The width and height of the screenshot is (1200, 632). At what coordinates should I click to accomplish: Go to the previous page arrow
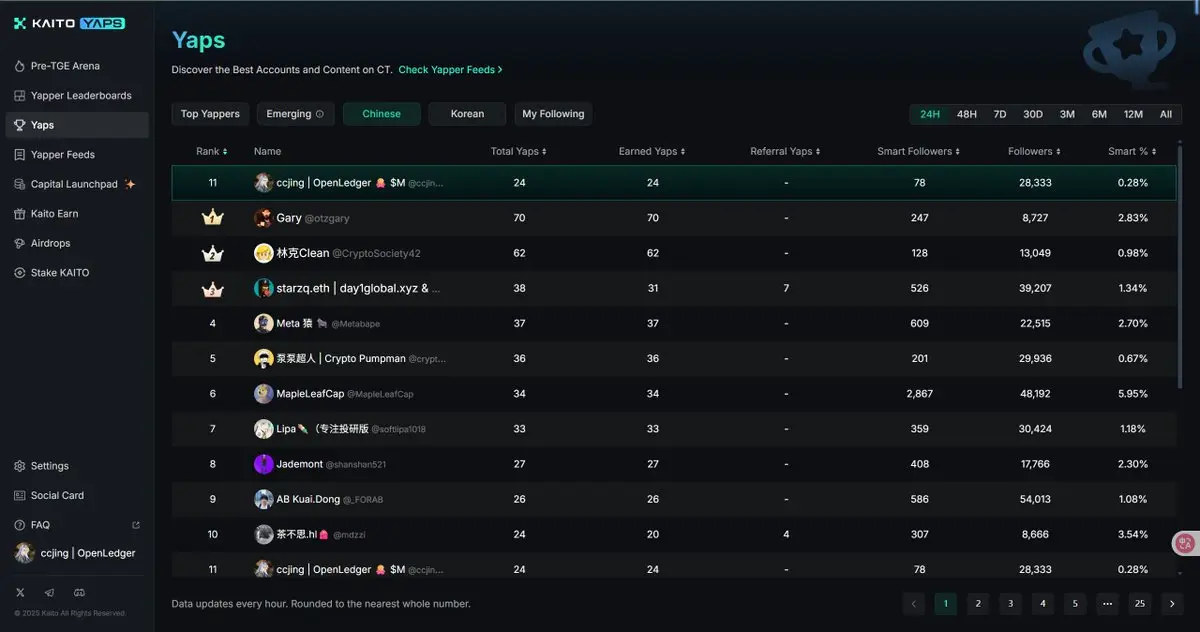tap(913, 603)
